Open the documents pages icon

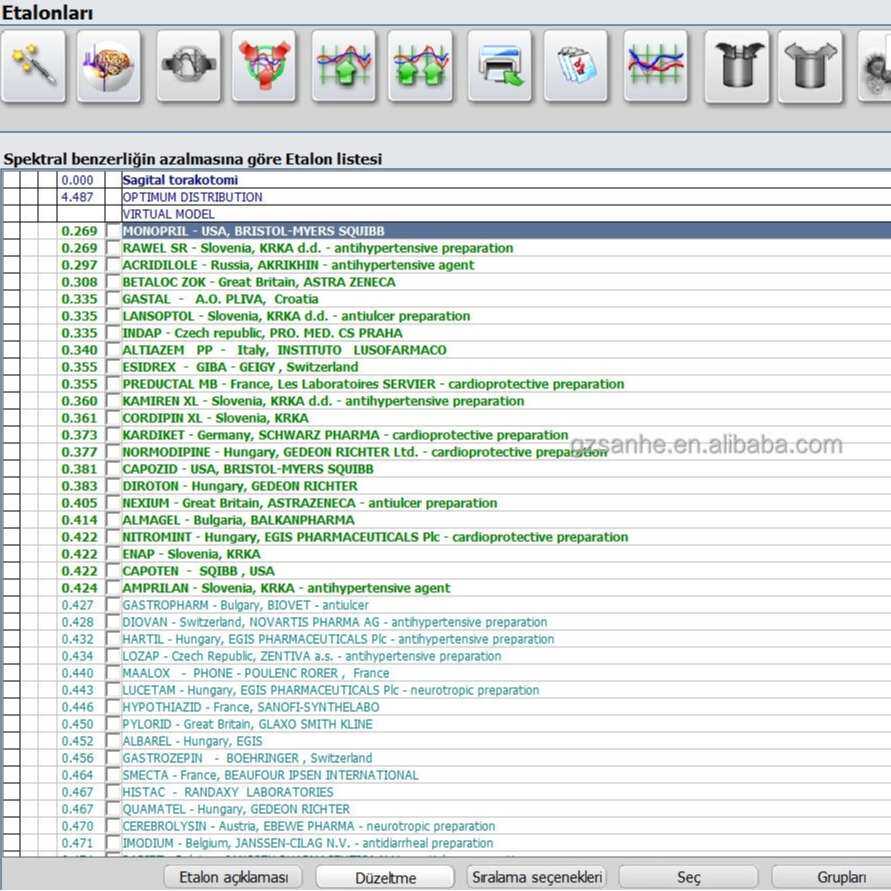[x=576, y=66]
